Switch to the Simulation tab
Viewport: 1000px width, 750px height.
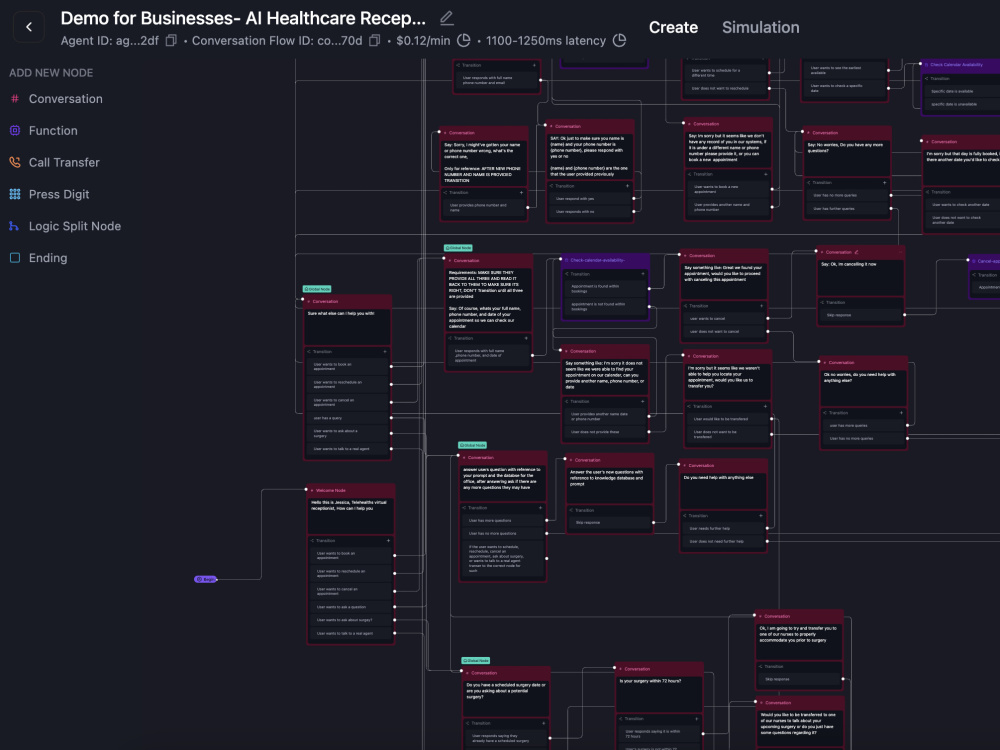(760, 27)
